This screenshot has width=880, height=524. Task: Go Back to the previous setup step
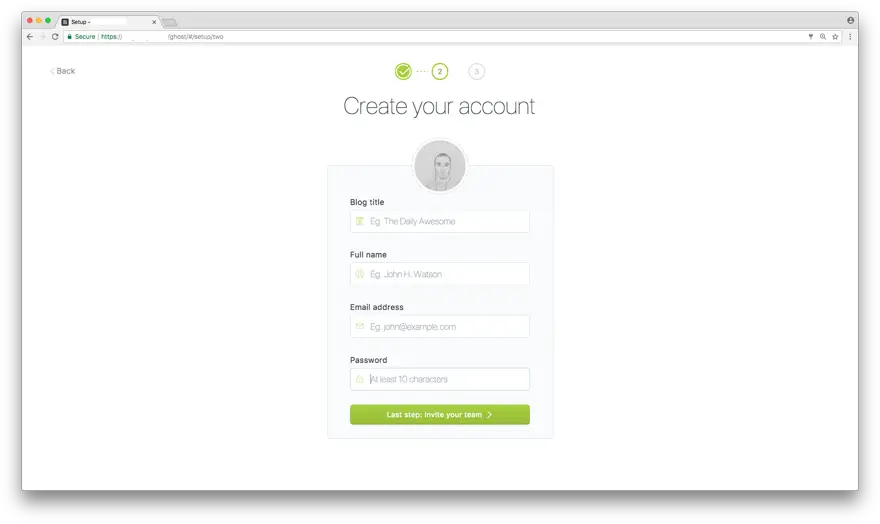point(62,71)
